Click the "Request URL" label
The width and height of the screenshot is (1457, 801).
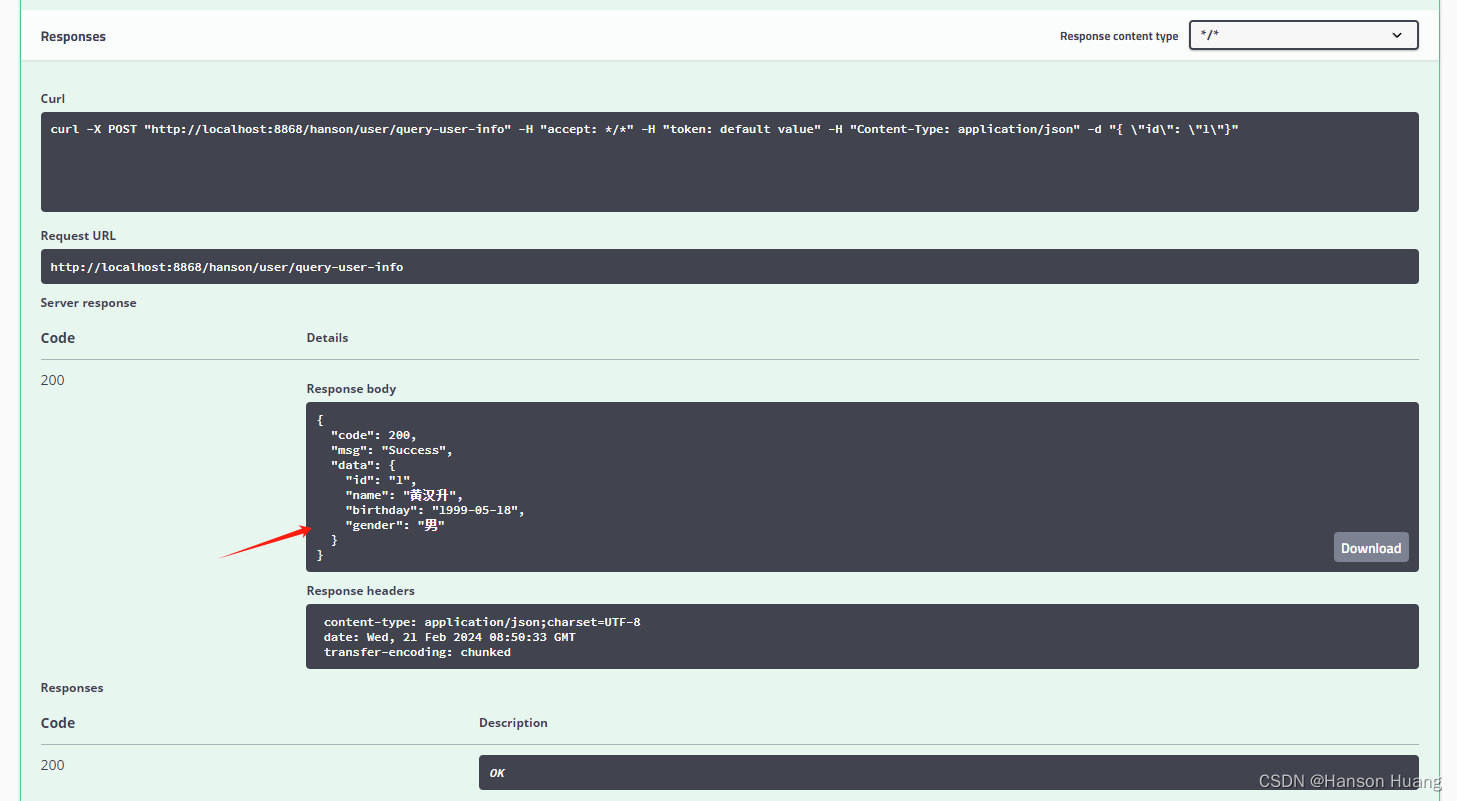click(x=78, y=236)
